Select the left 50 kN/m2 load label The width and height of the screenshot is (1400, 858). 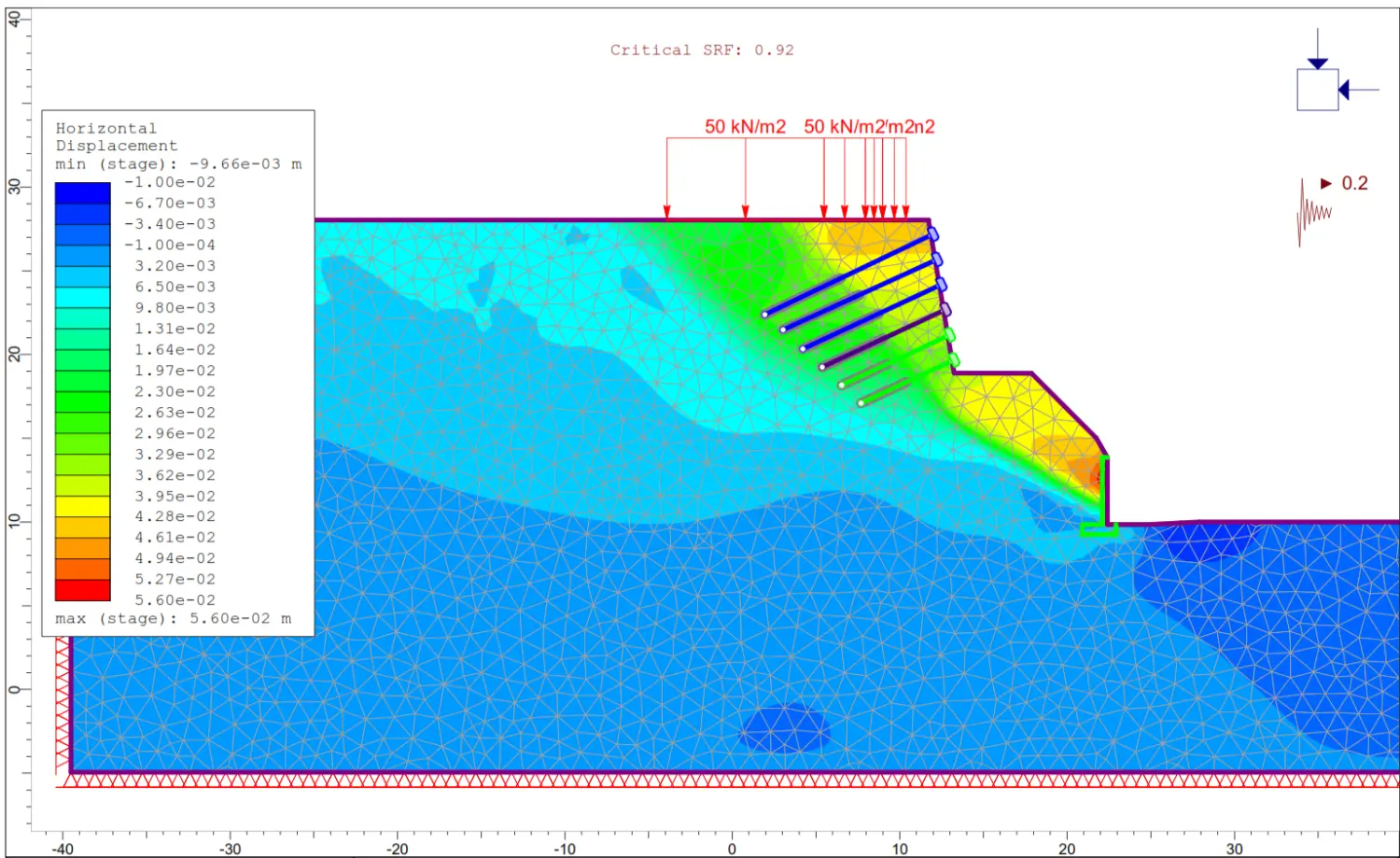(745, 127)
